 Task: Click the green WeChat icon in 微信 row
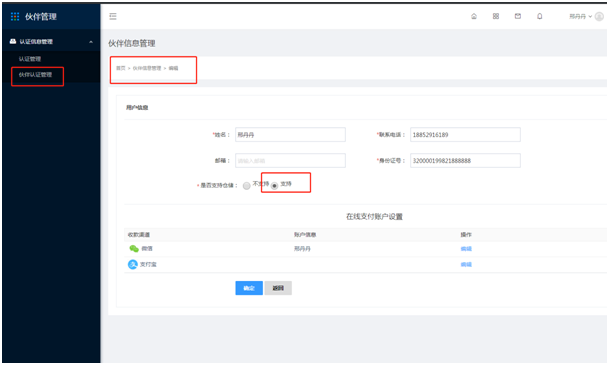tap(134, 249)
